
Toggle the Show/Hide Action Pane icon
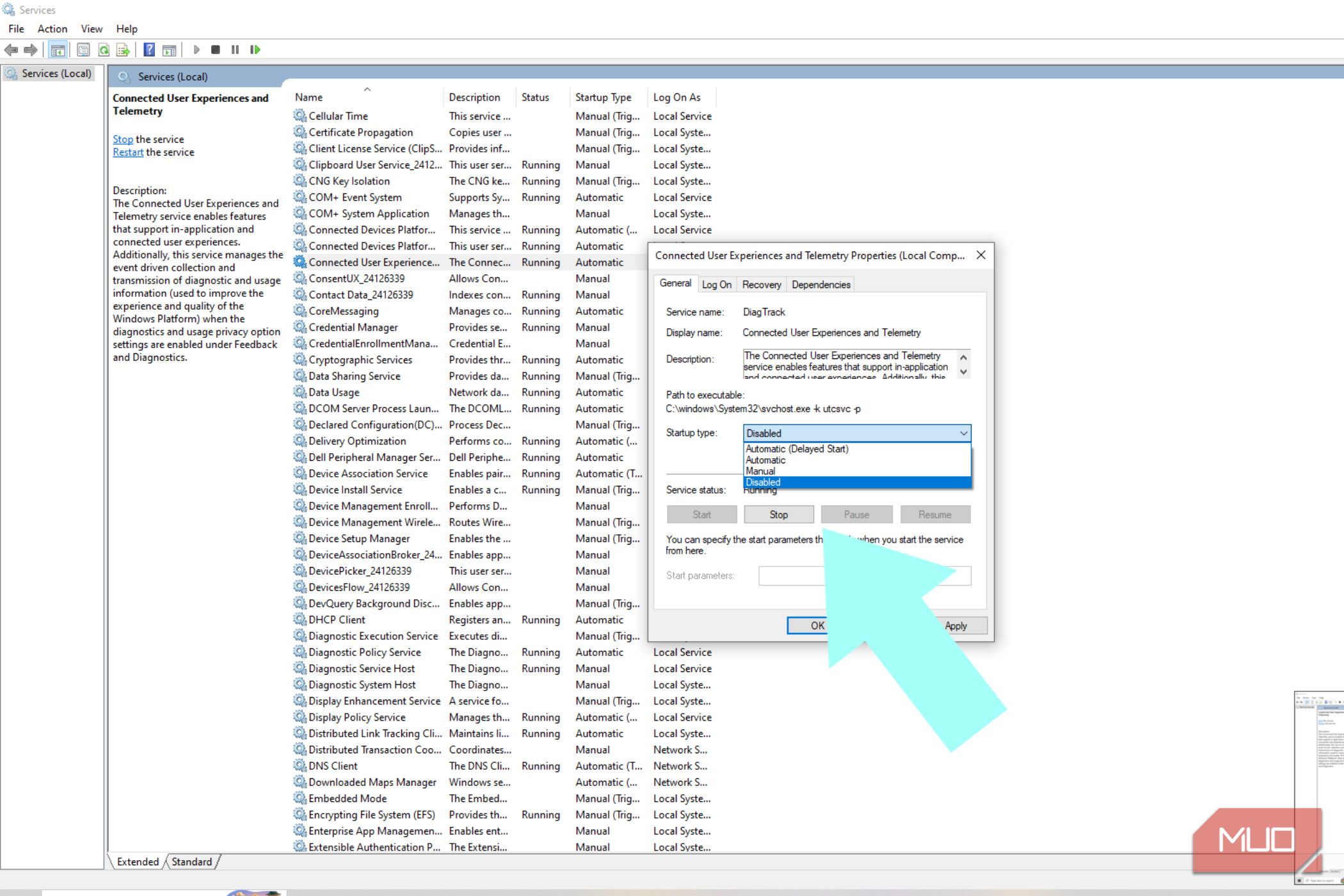click(x=169, y=50)
